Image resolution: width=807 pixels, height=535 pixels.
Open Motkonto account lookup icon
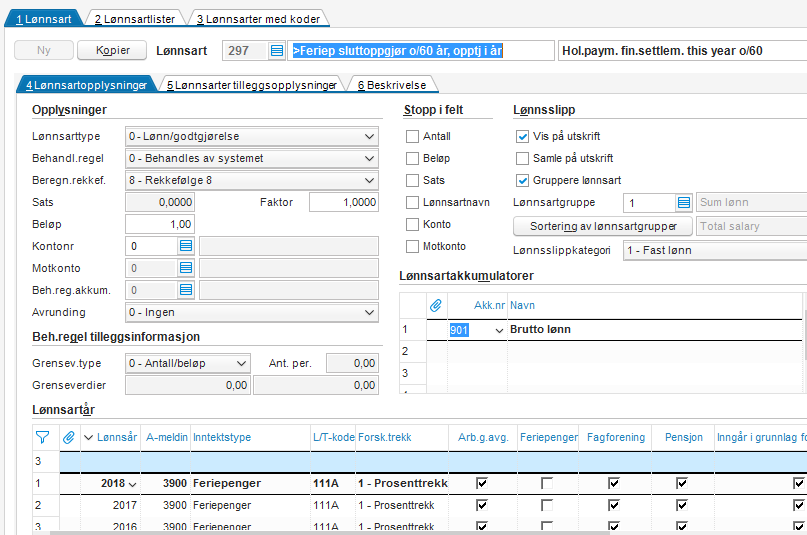coord(186,268)
